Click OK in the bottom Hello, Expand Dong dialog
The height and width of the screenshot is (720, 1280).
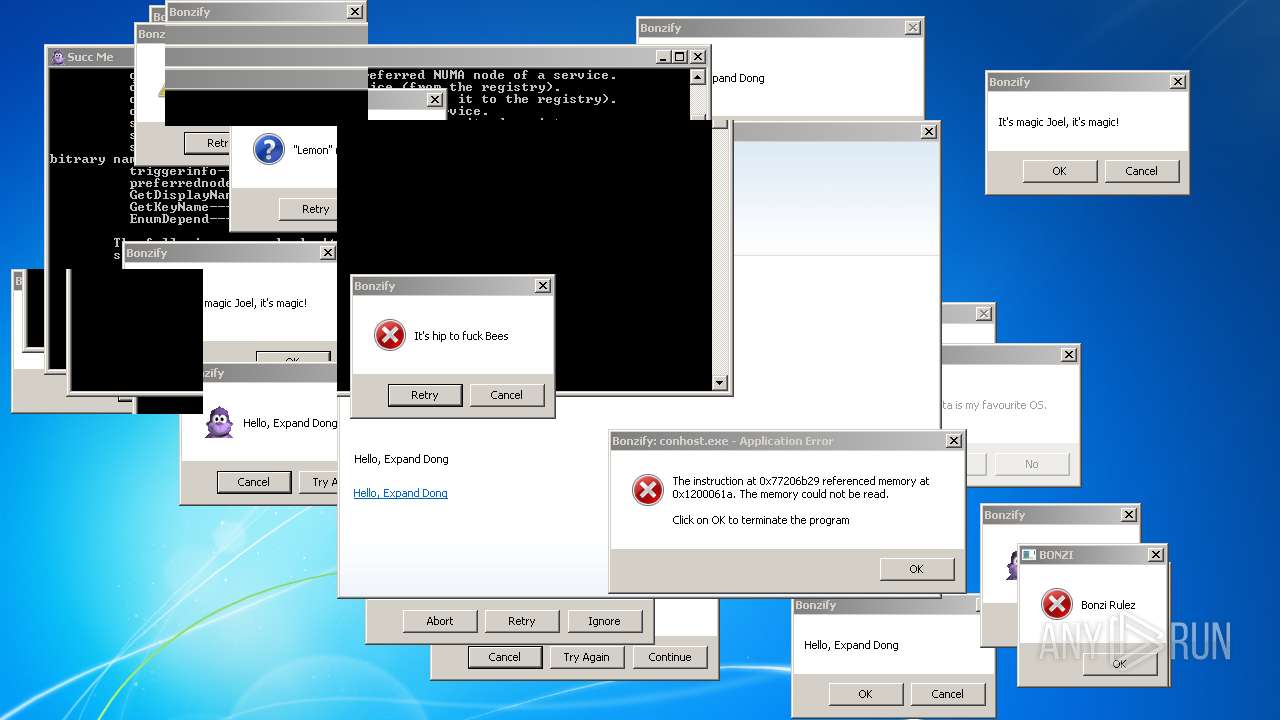coord(866,694)
